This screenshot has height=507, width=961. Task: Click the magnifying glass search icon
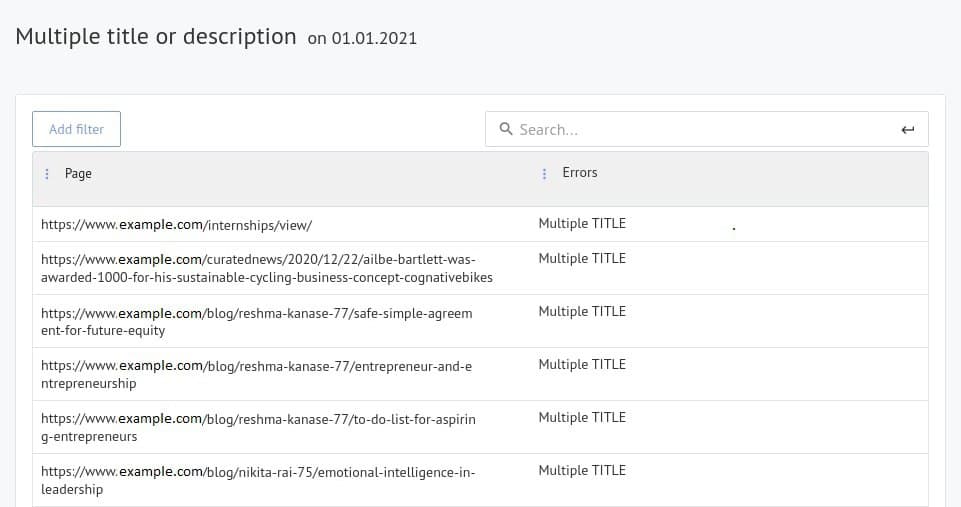coord(506,129)
